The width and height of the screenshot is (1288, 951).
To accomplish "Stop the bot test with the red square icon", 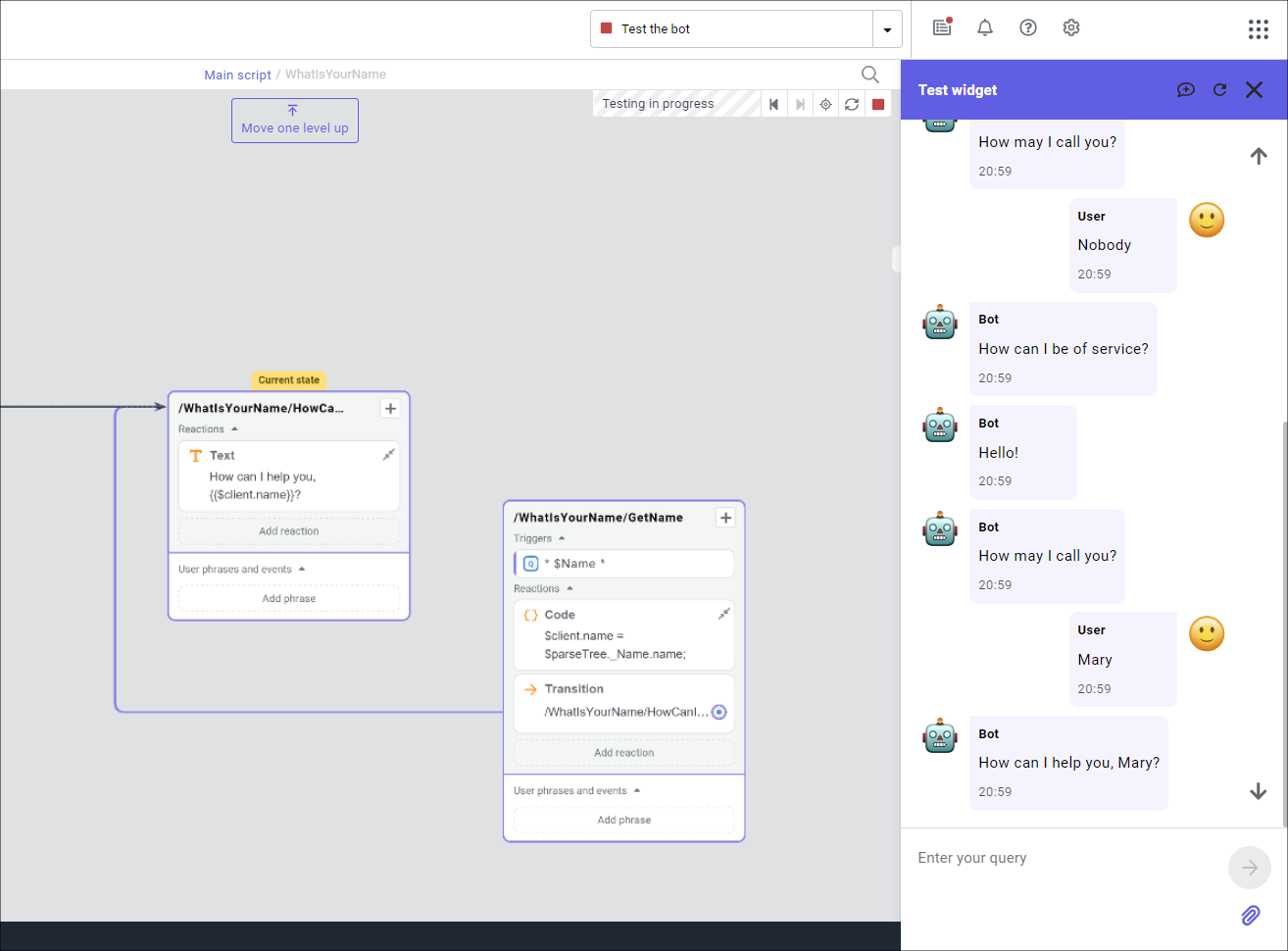I will pyautogui.click(x=876, y=104).
